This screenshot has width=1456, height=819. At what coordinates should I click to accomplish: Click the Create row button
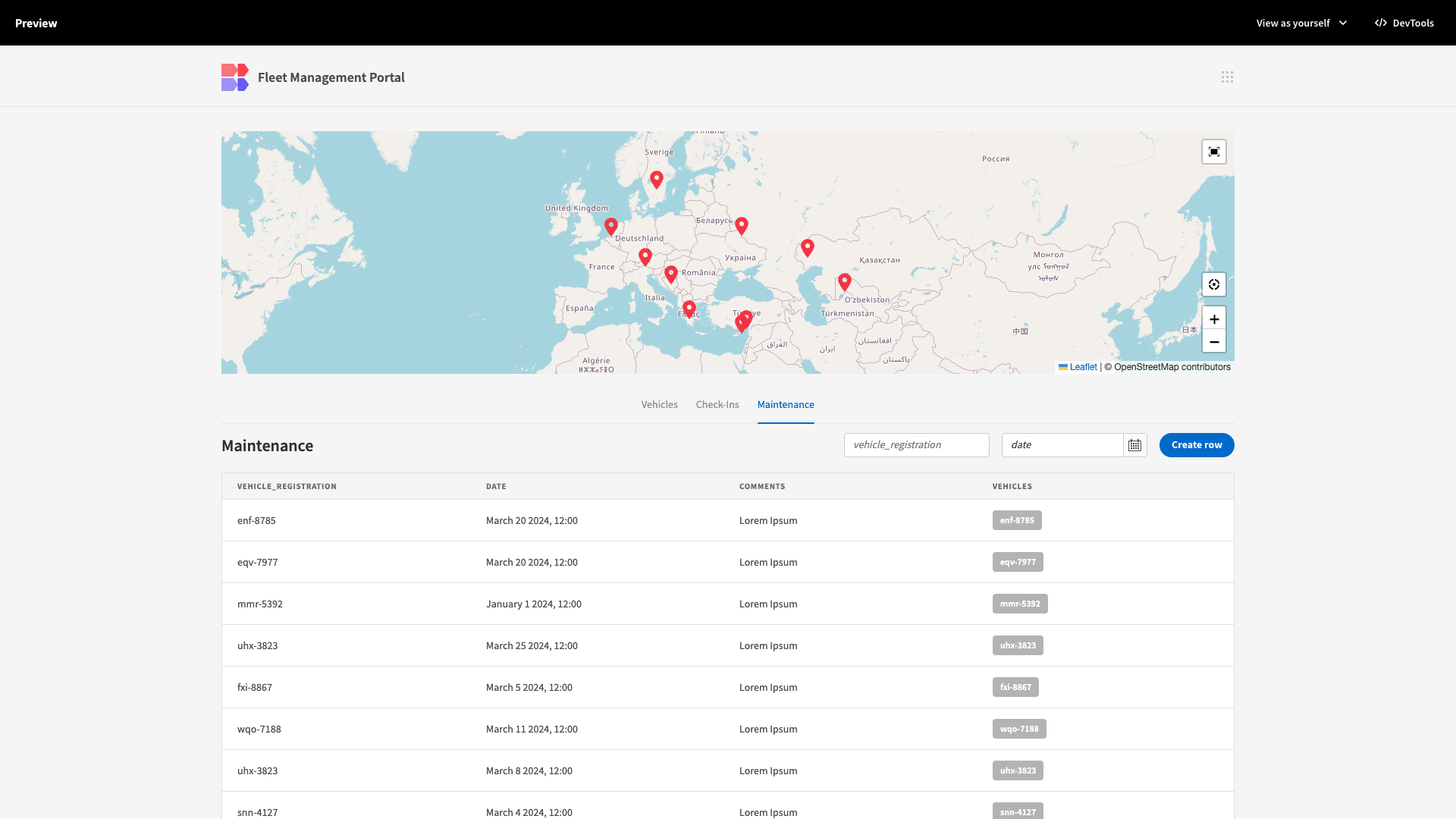(1197, 445)
